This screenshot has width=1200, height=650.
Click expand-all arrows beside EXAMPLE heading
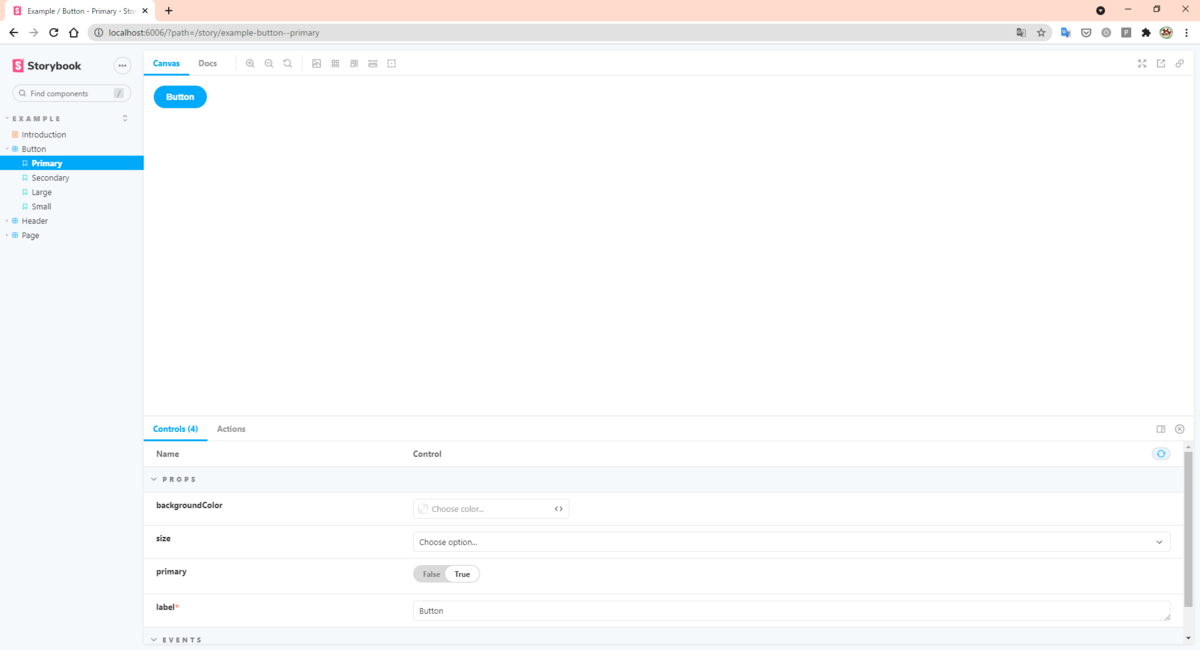click(125, 119)
